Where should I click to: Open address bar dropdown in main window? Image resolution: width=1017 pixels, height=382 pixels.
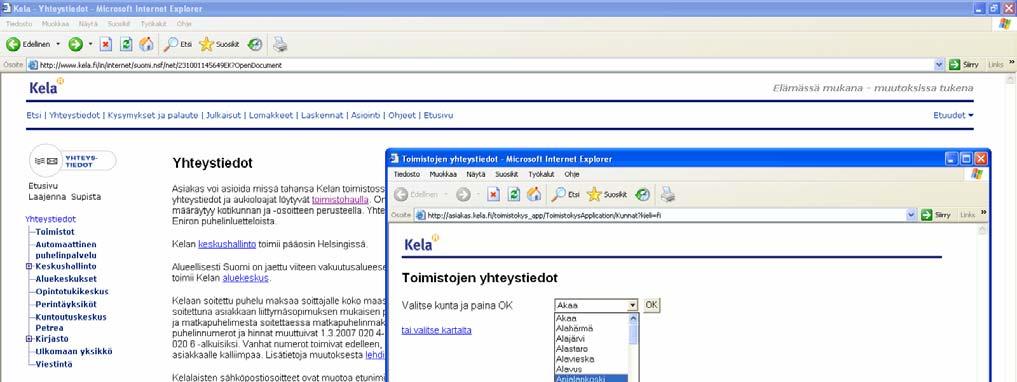point(939,65)
